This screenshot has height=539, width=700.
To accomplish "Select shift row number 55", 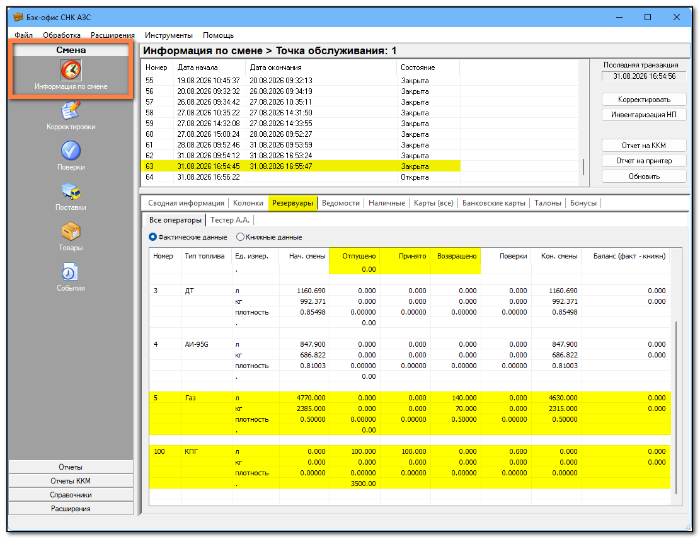I will (x=300, y=80).
